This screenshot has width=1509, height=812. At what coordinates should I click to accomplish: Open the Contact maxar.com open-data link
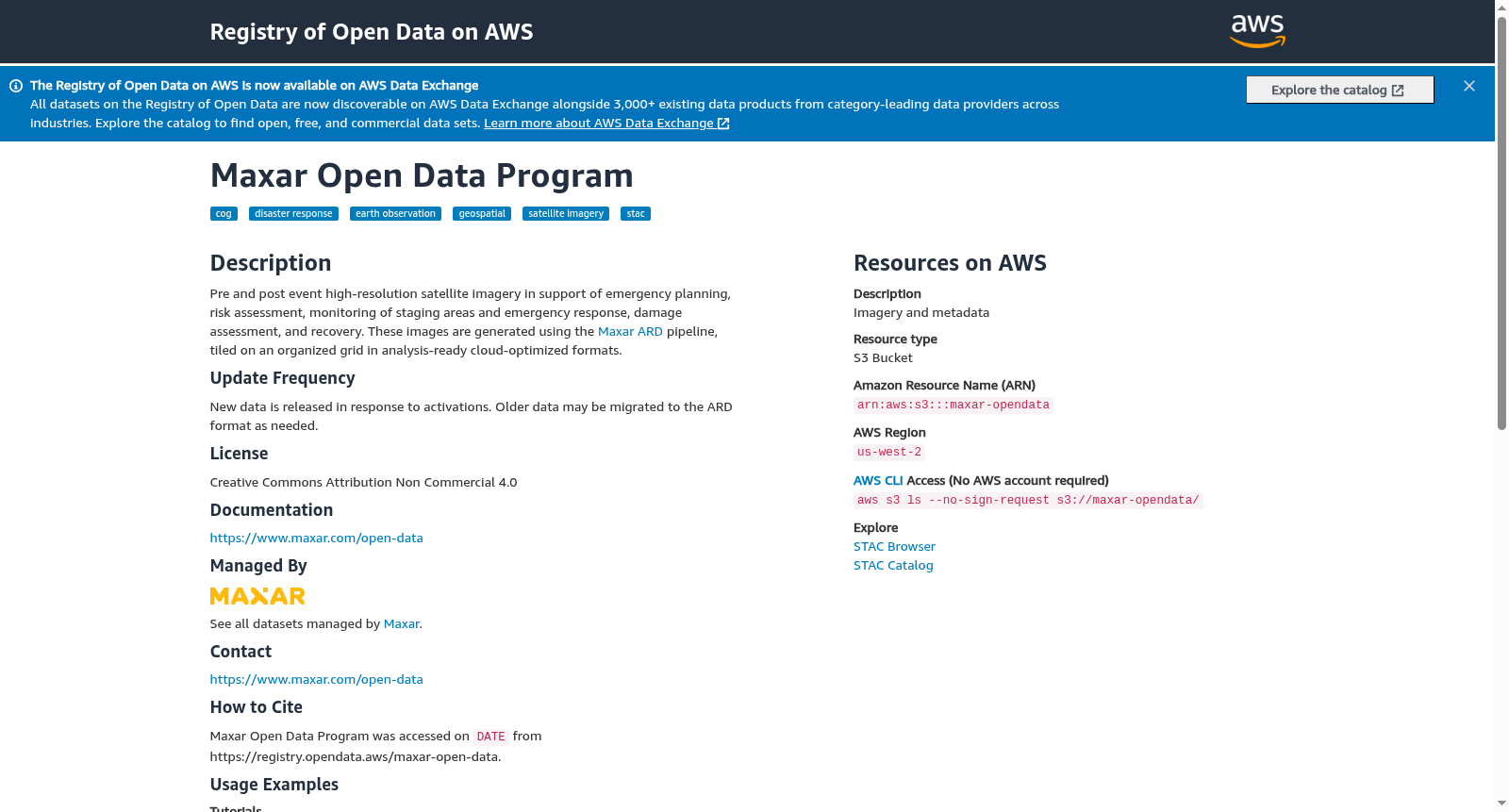click(317, 680)
